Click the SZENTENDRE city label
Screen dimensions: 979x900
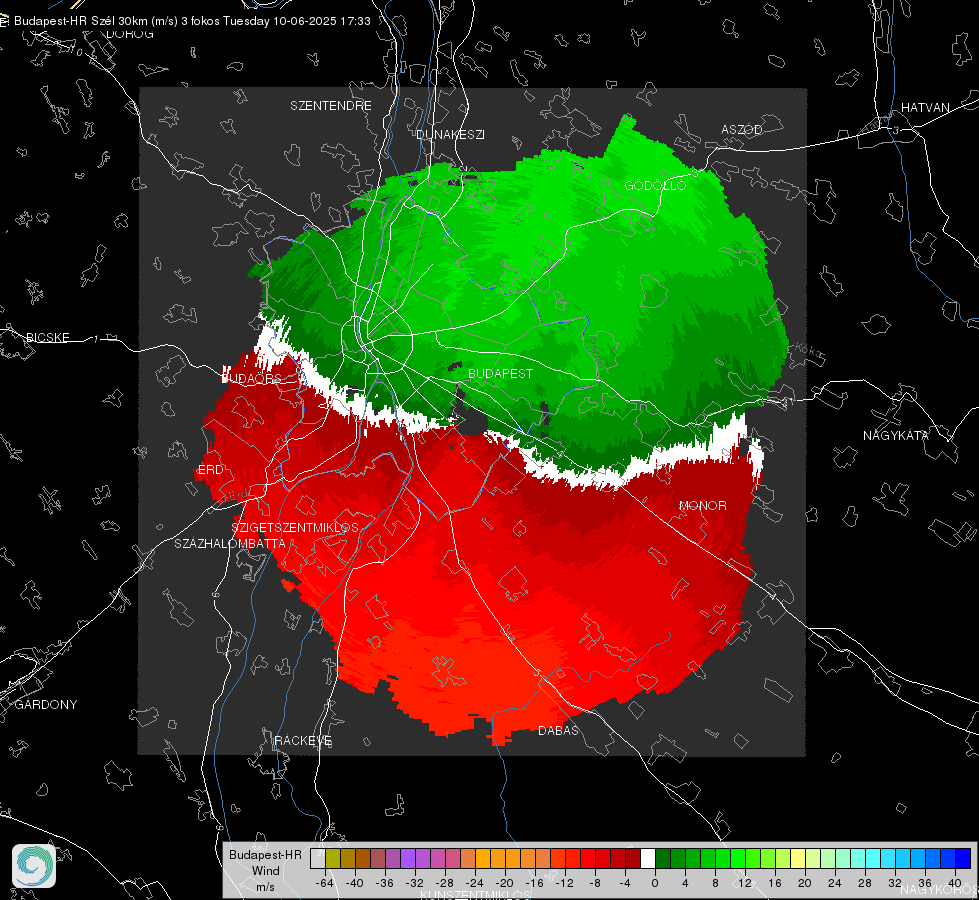click(331, 106)
